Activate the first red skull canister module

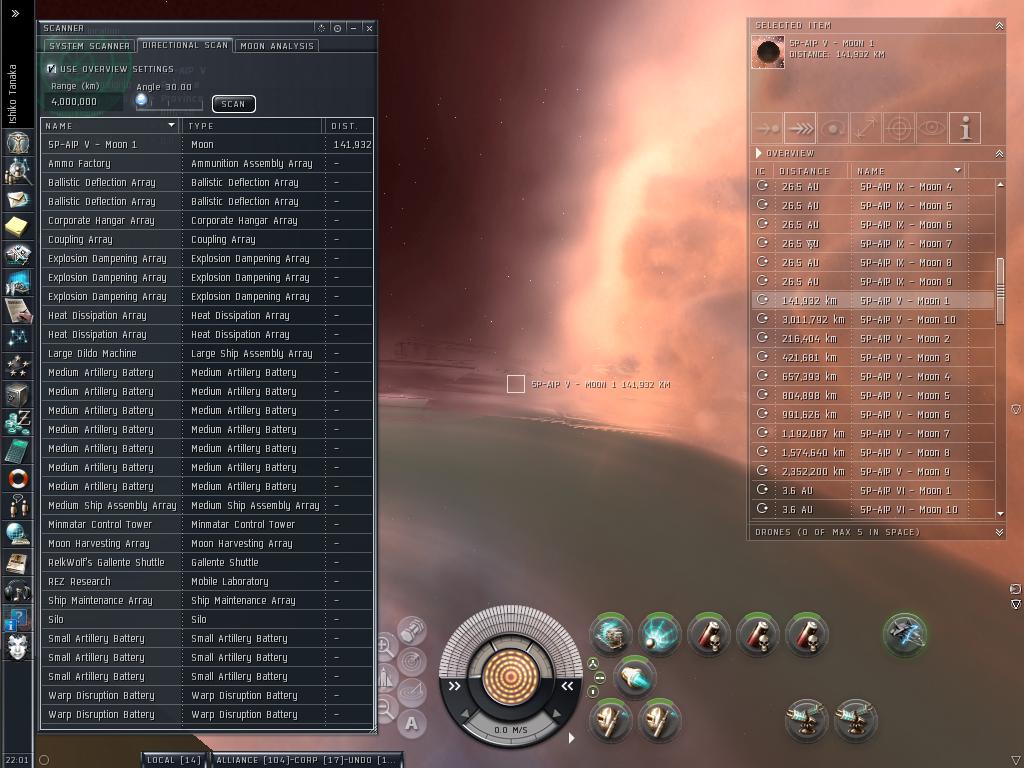(709, 633)
